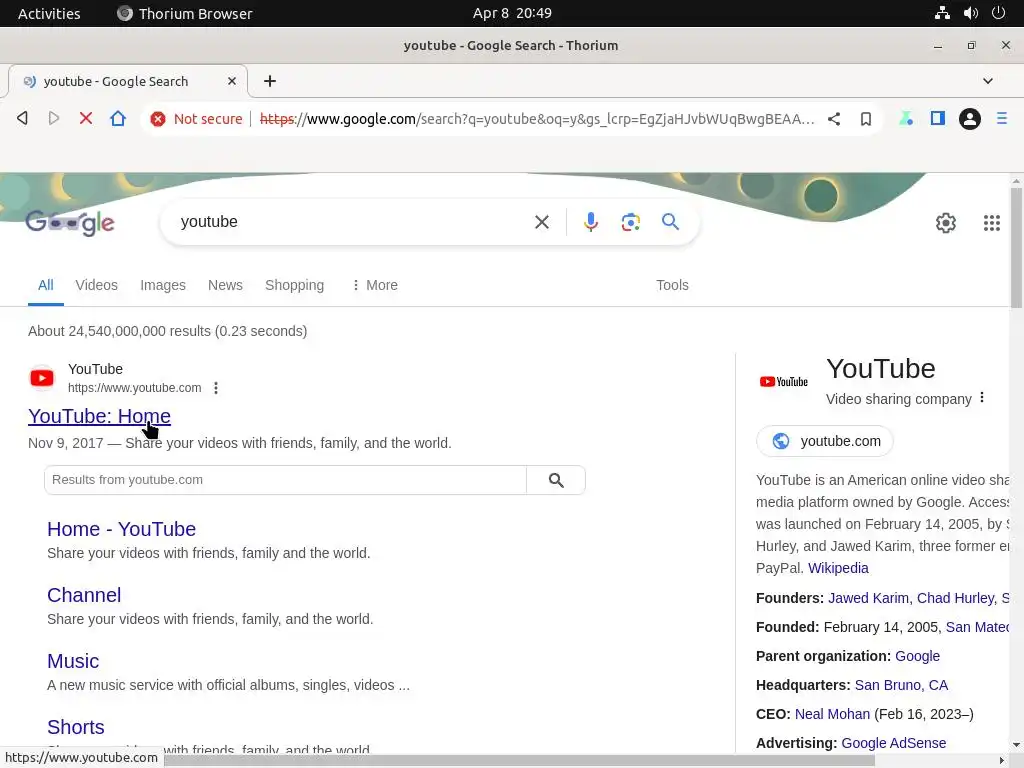Click the YouTube favicon in first result
Viewport: 1024px width, 768px height.
click(x=42, y=378)
